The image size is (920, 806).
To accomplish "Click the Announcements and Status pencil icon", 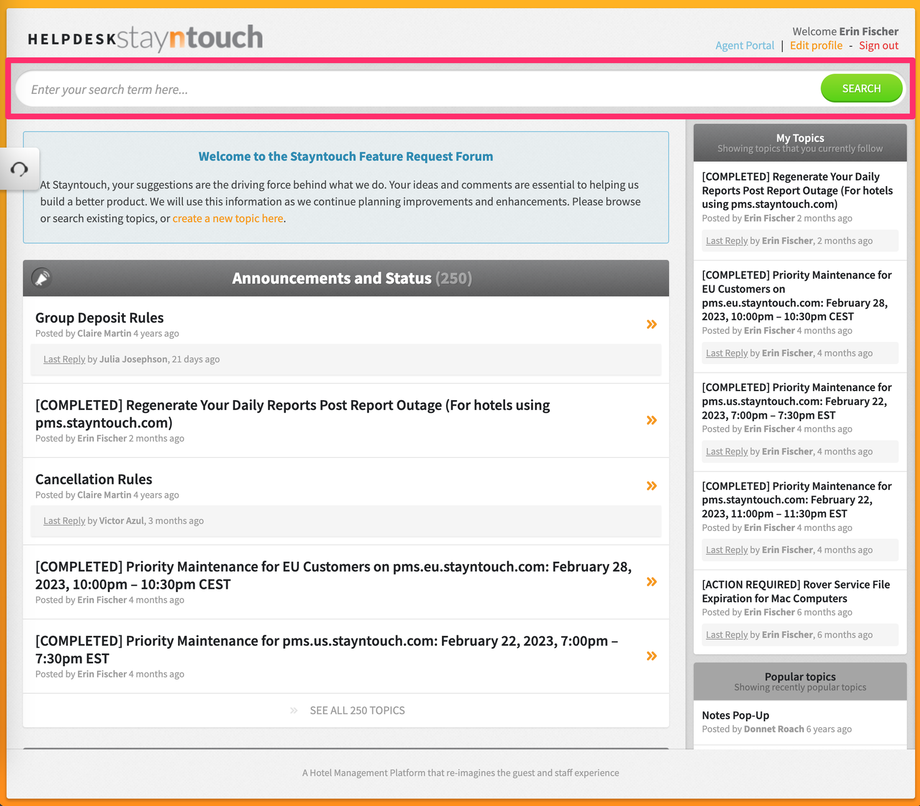I will [41, 277].
